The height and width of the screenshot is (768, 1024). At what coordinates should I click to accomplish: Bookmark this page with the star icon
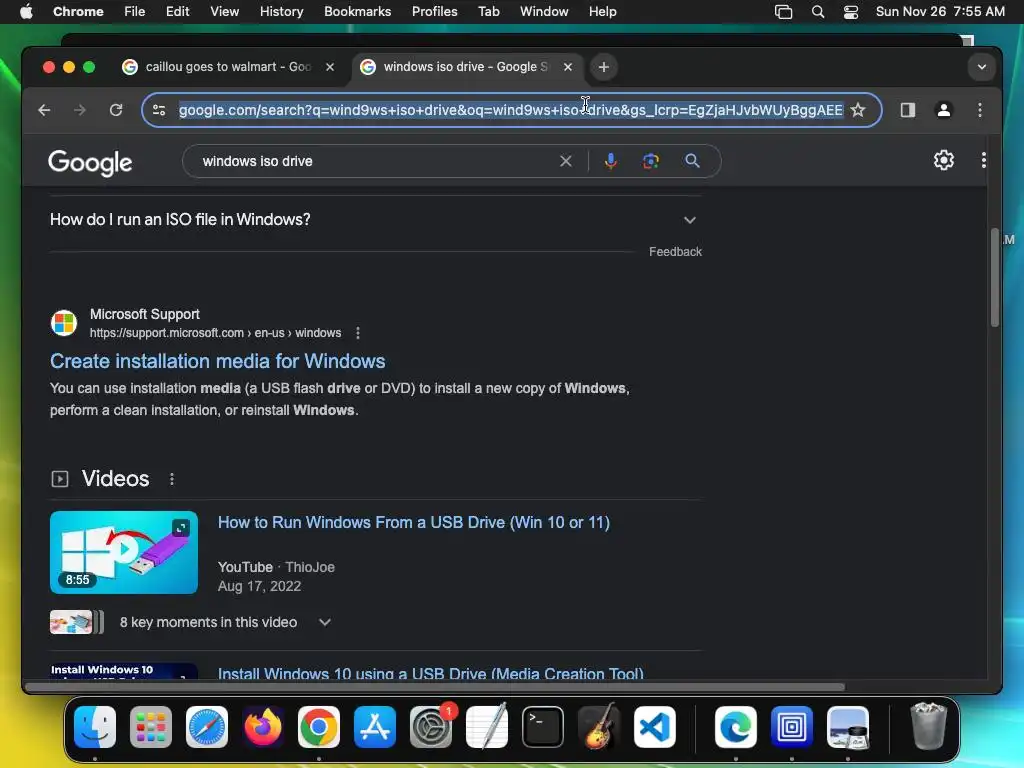click(x=857, y=110)
